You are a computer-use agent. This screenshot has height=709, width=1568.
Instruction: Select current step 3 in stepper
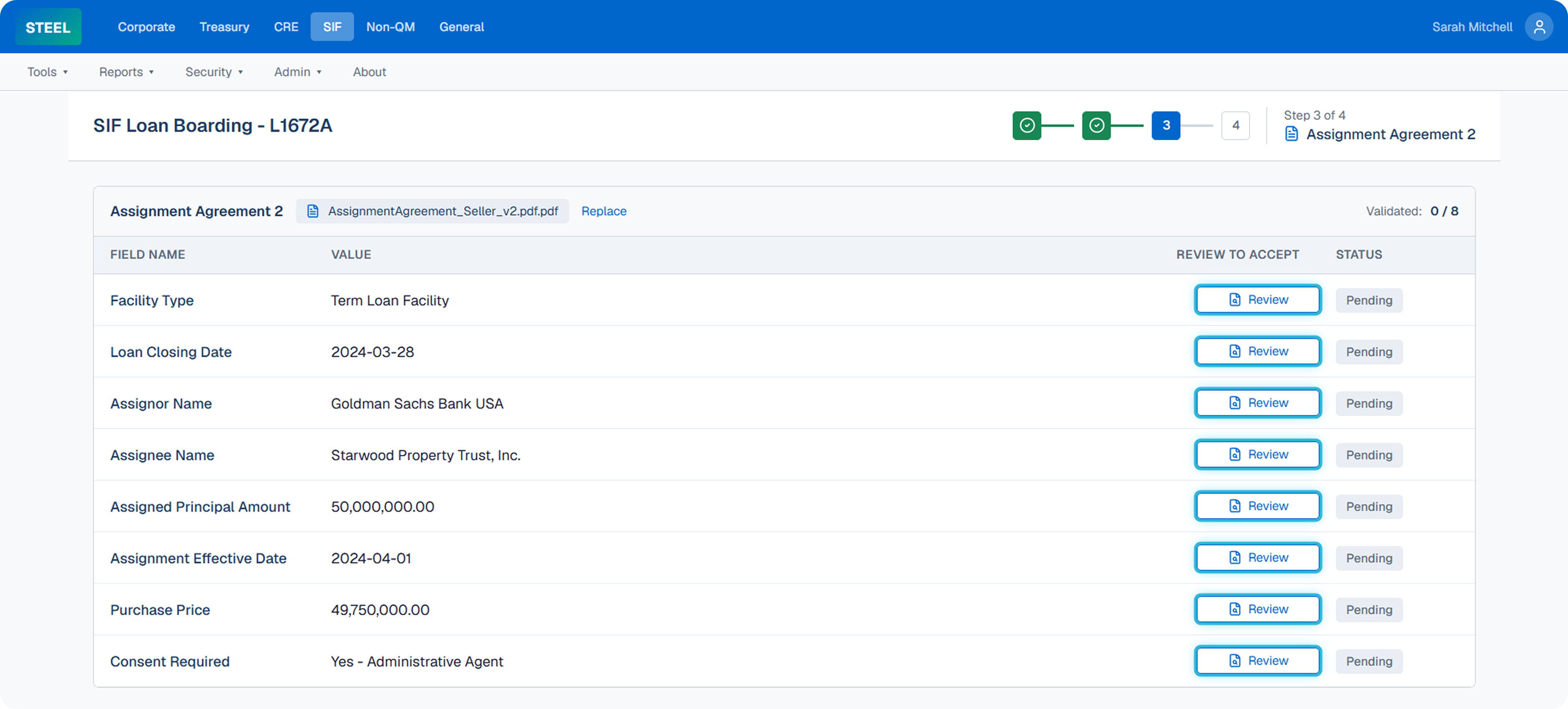click(1166, 126)
